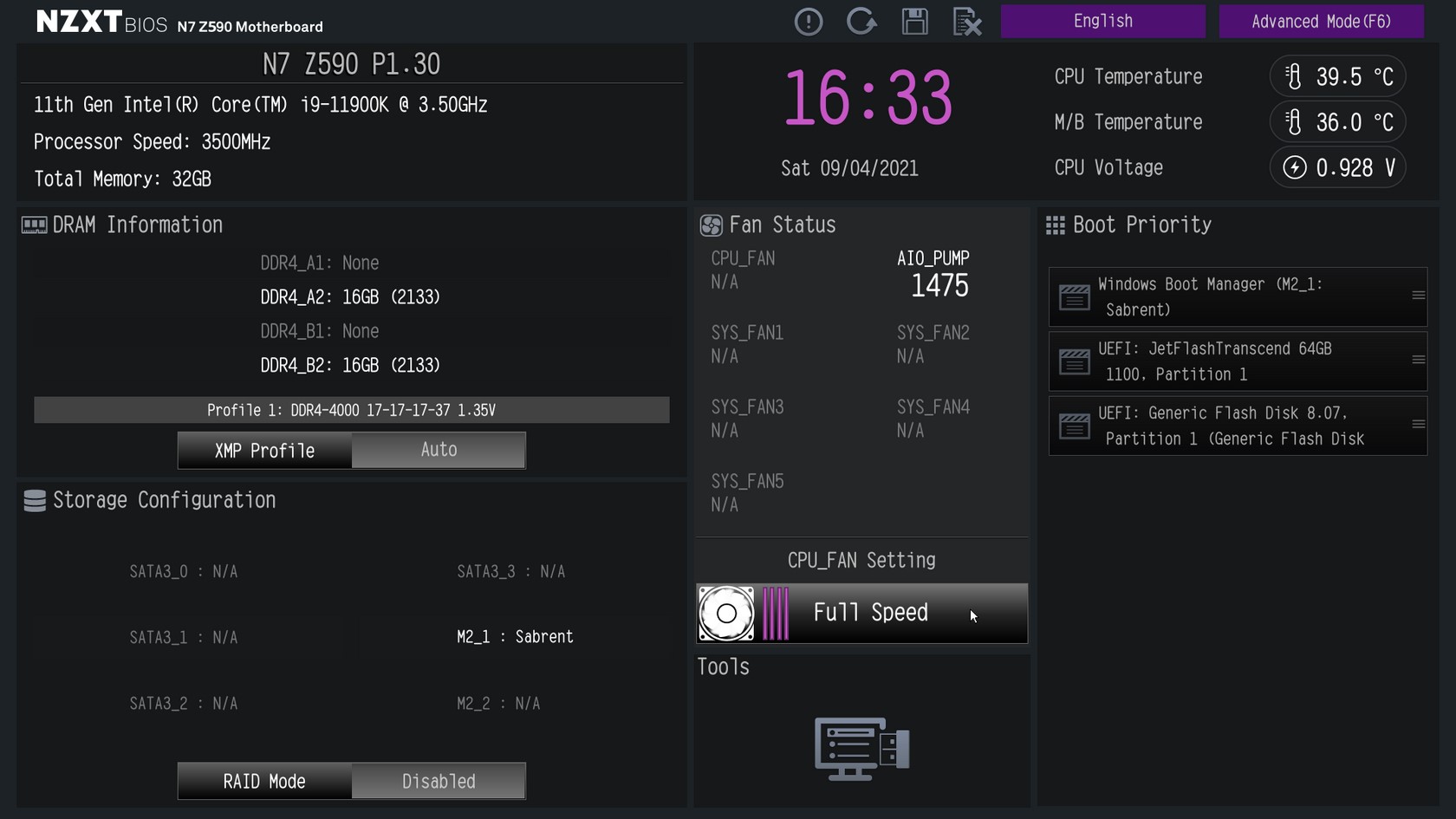Click the SYS_FAN5 reading
The width and height of the screenshot is (1456, 819).
pyautogui.click(x=747, y=493)
